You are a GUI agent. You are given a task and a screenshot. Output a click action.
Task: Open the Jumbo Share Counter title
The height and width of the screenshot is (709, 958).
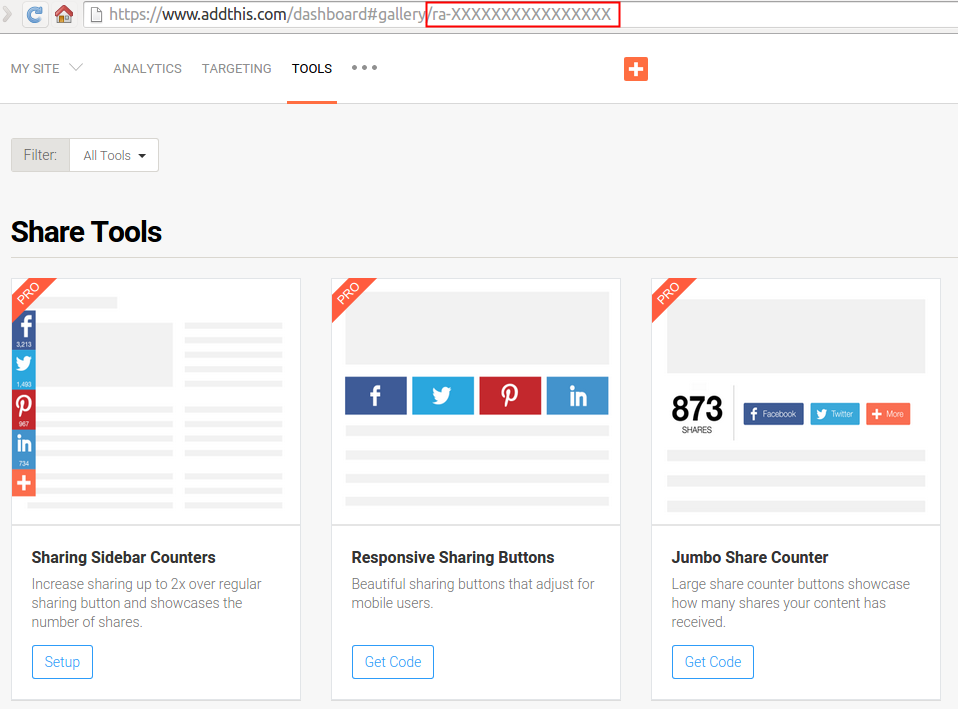click(x=750, y=557)
